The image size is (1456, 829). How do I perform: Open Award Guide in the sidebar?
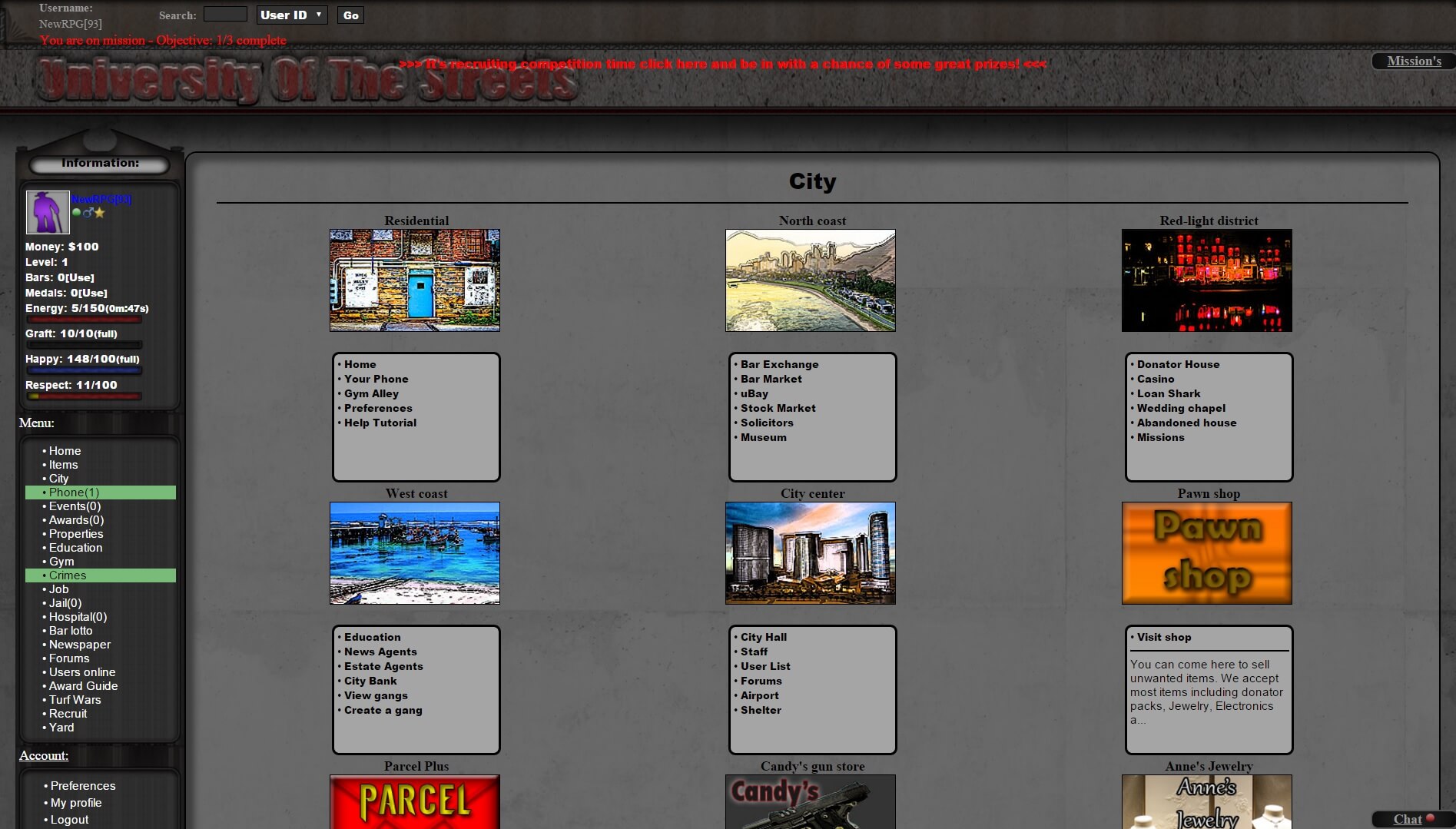click(83, 686)
